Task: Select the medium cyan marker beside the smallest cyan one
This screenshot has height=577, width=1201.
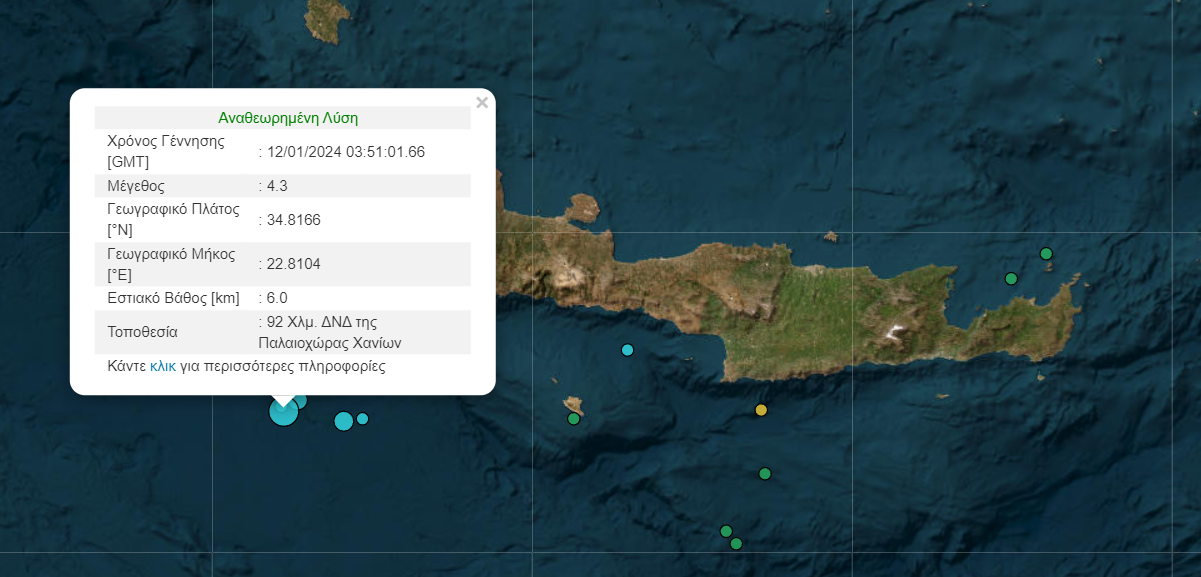Action: click(x=343, y=421)
